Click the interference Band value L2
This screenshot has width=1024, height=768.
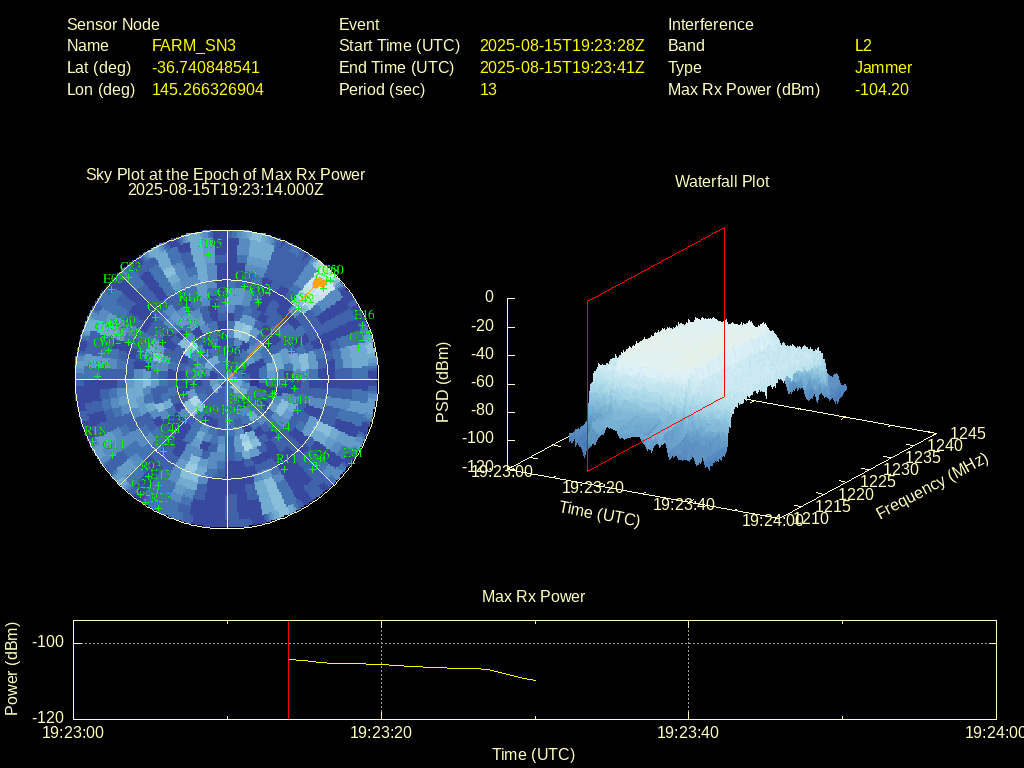point(863,45)
